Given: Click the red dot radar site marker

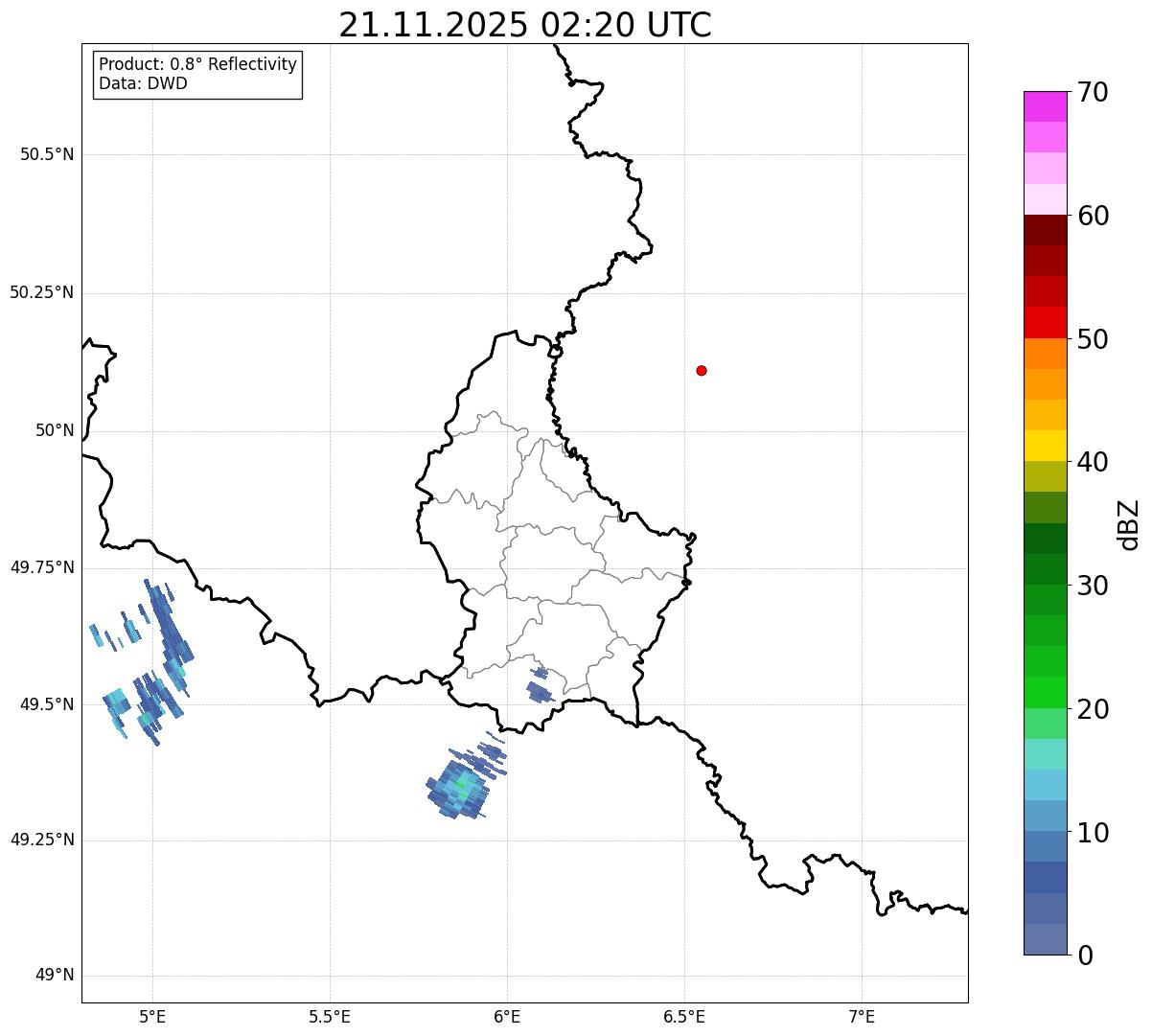Looking at the screenshot, I should [702, 370].
